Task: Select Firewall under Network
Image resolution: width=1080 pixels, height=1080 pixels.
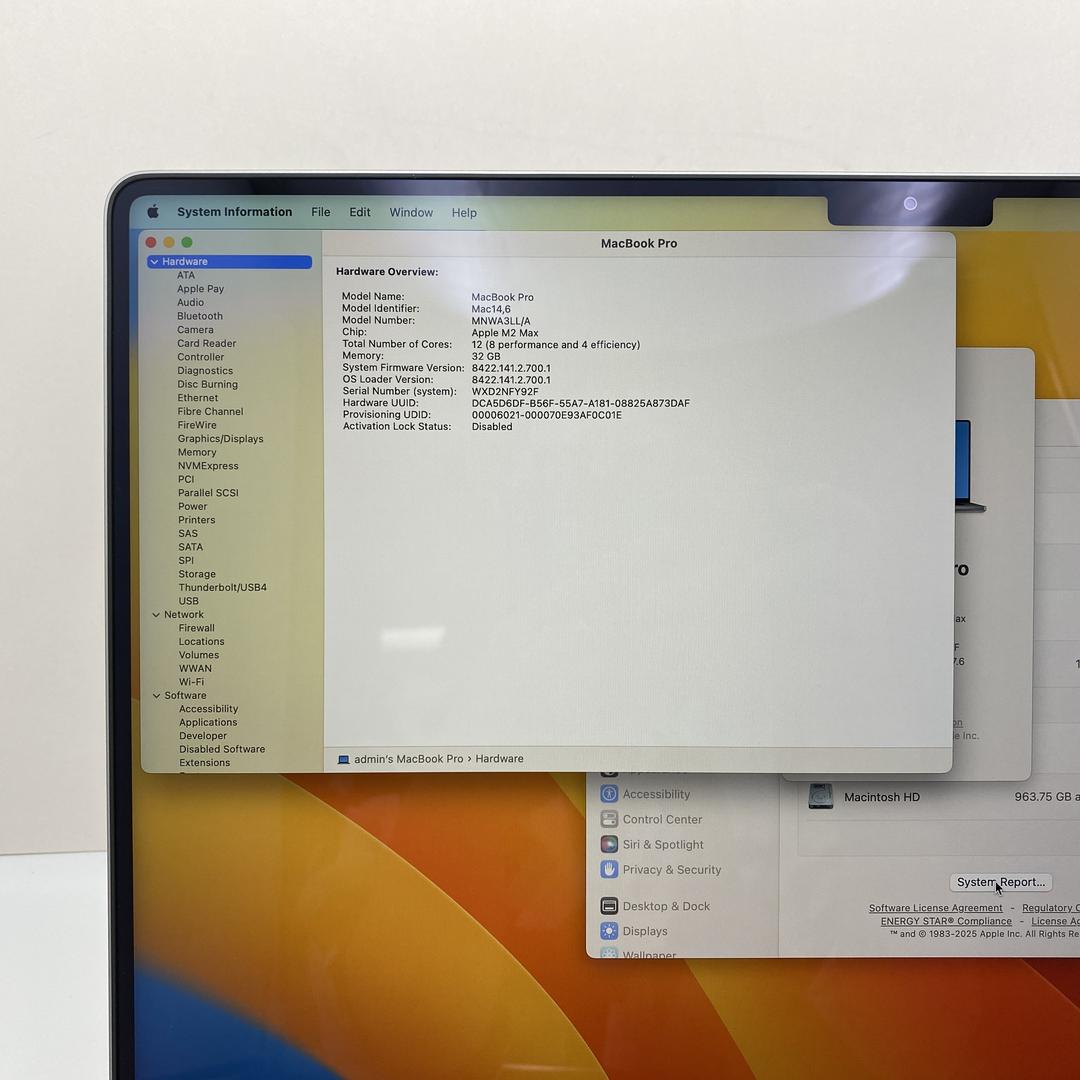Action: pos(197,628)
